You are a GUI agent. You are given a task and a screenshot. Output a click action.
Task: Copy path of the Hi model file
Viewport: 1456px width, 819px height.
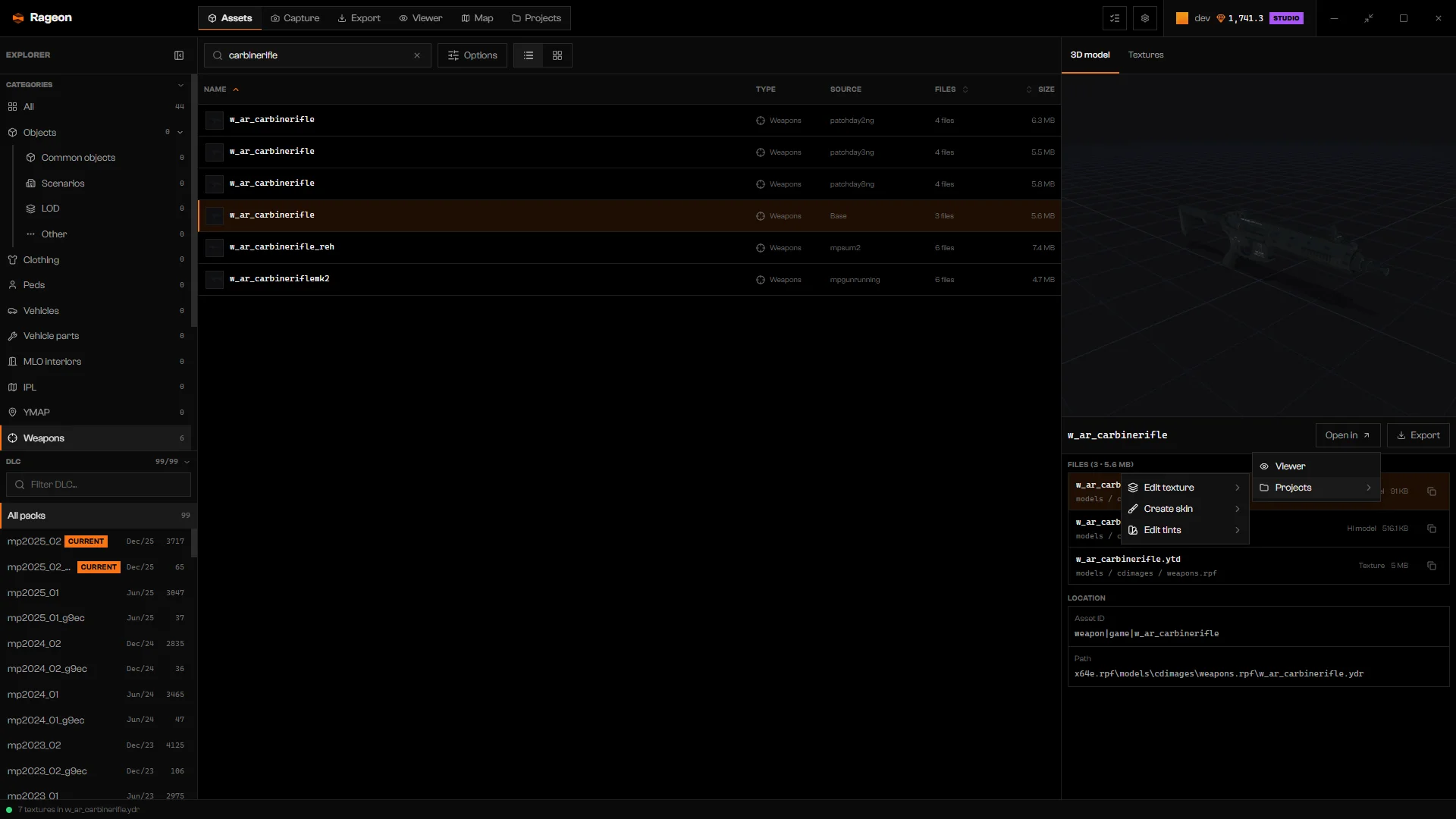[1432, 529]
